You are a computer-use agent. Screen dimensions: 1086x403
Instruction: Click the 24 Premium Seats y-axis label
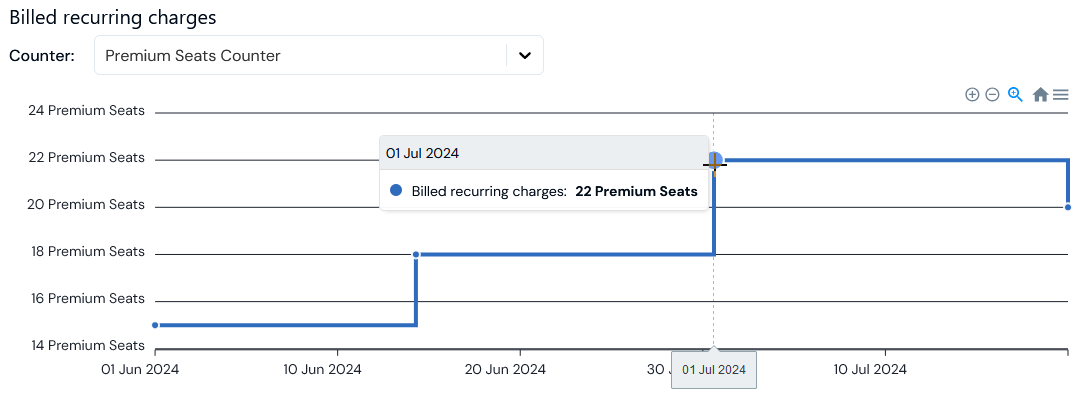tap(86, 111)
